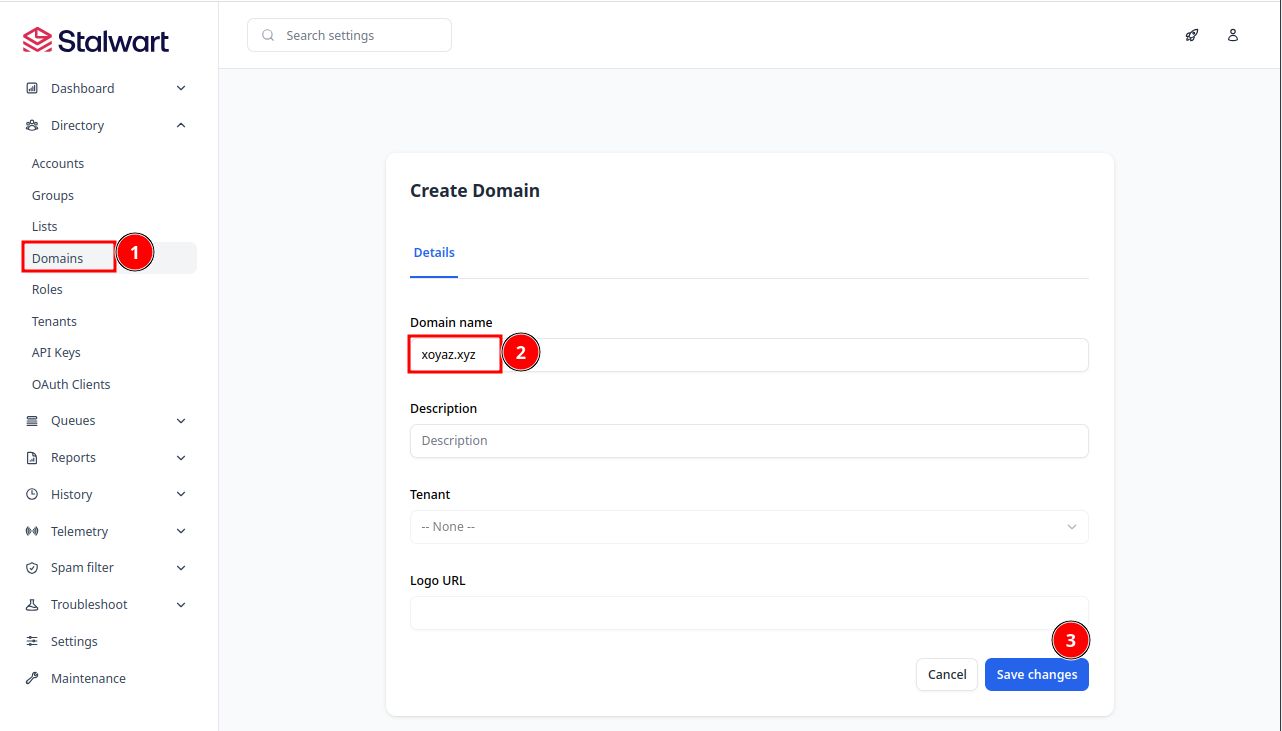Click the Description input field

748,441
